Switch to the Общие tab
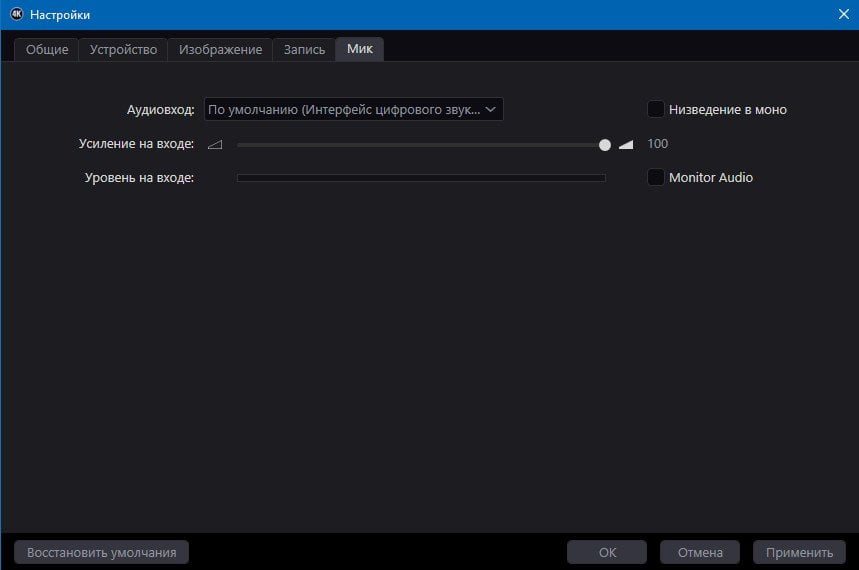859x570 pixels. [x=47, y=49]
